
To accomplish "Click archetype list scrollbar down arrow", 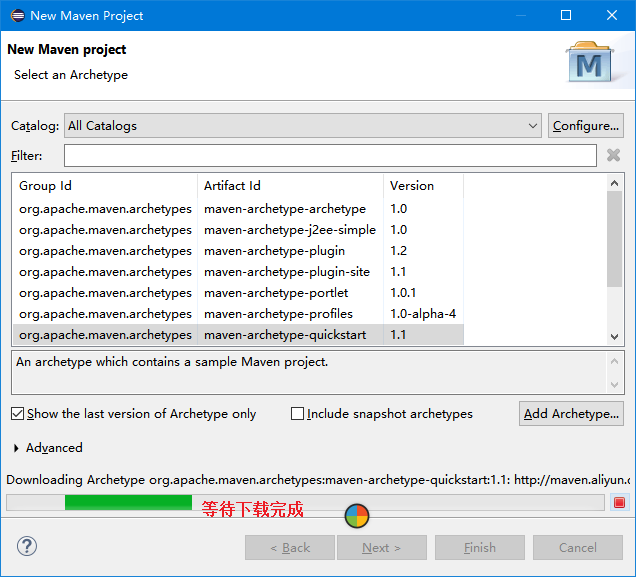I will tap(615, 337).
